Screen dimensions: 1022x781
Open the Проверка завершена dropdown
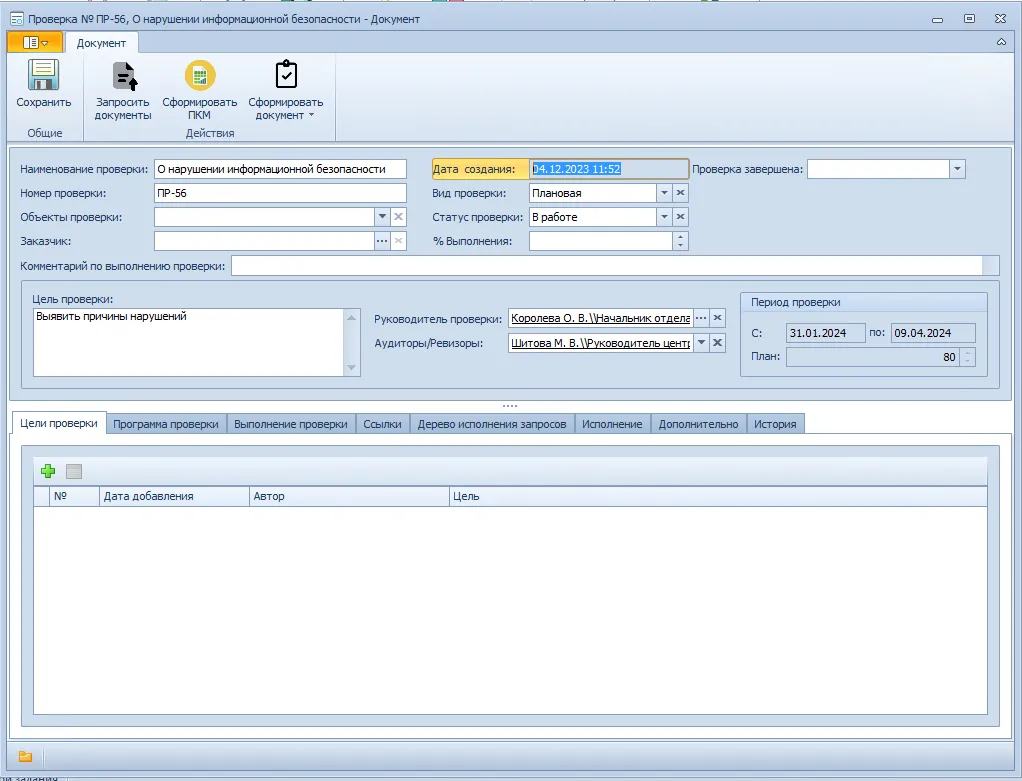[957, 169]
